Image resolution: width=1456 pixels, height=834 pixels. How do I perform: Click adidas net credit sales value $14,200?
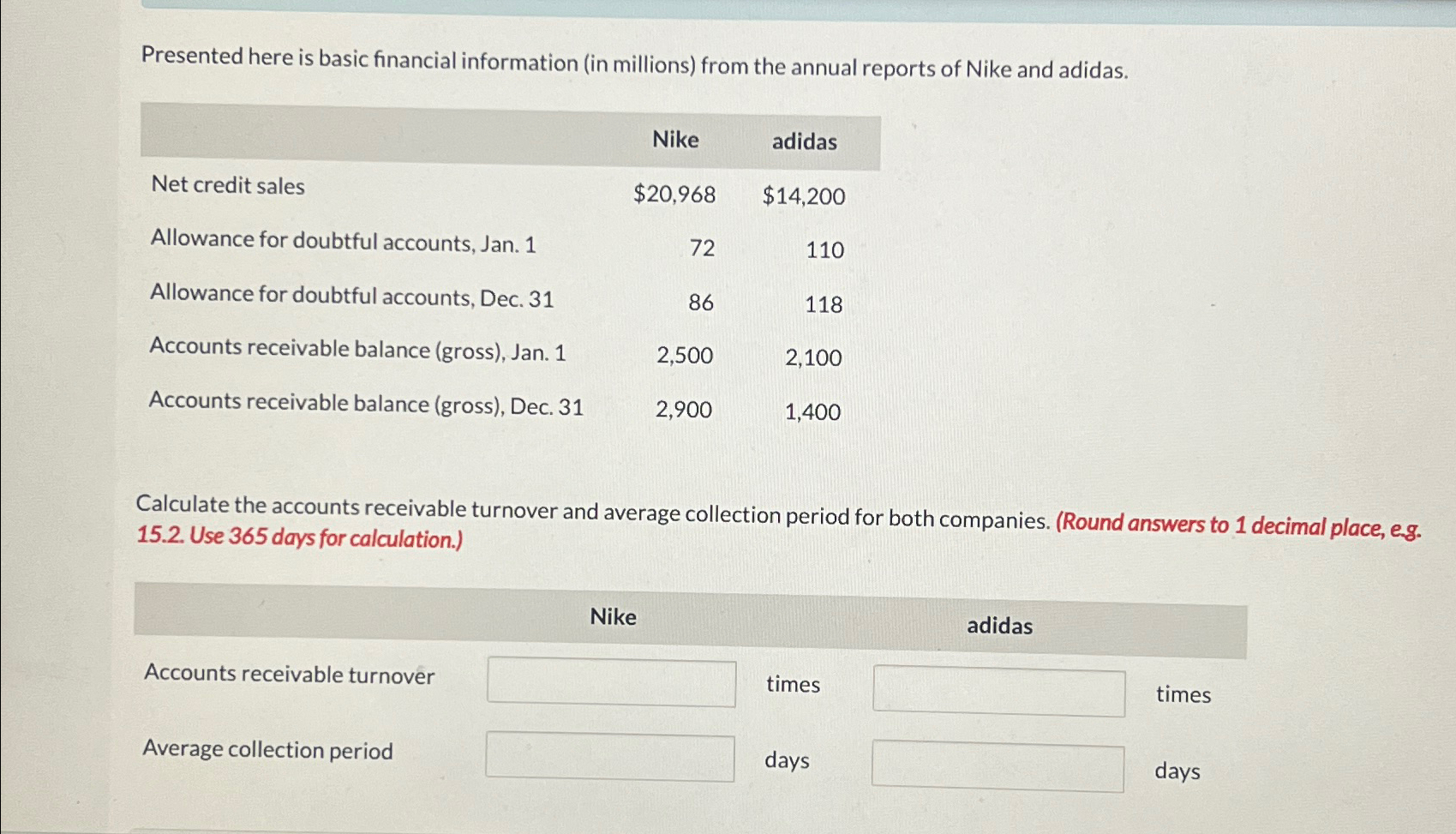tap(801, 197)
